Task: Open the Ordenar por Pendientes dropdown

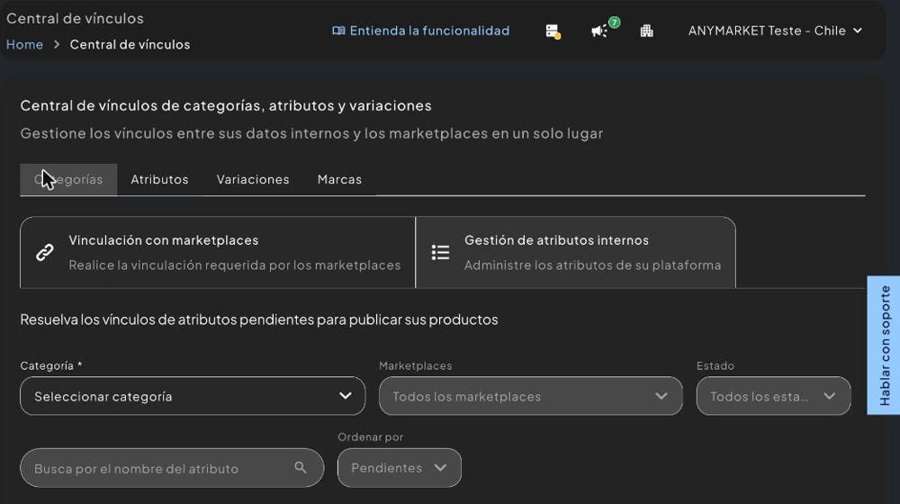Action: point(399,468)
